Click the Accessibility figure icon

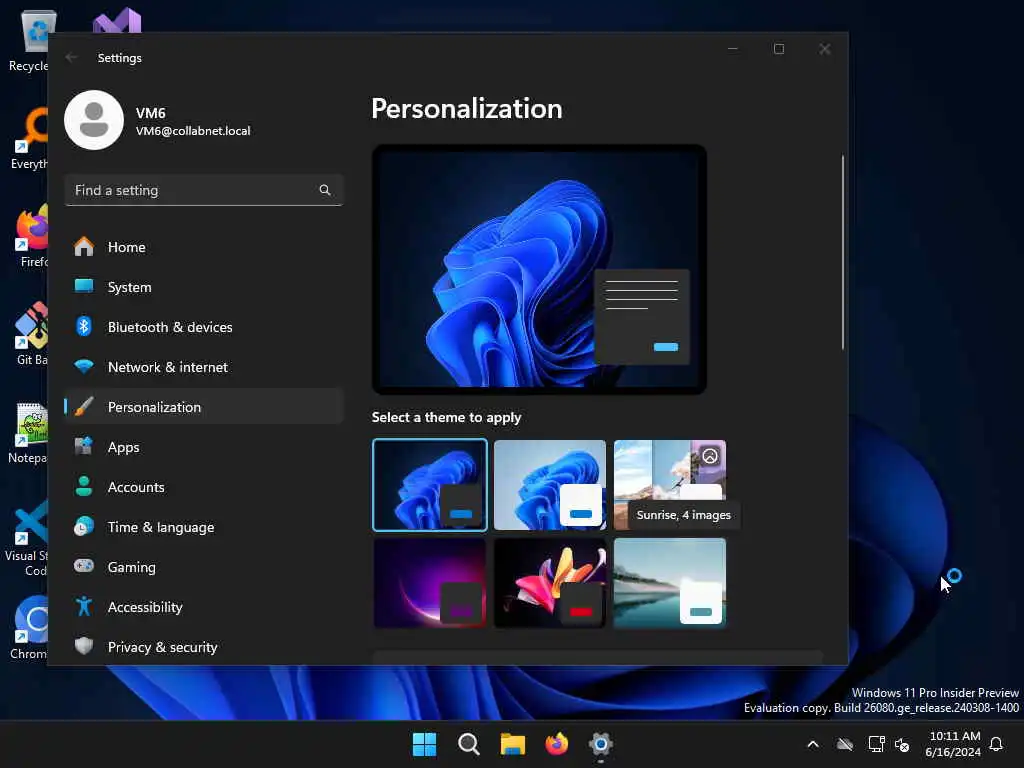pyautogui.click(x=84, y=607)
